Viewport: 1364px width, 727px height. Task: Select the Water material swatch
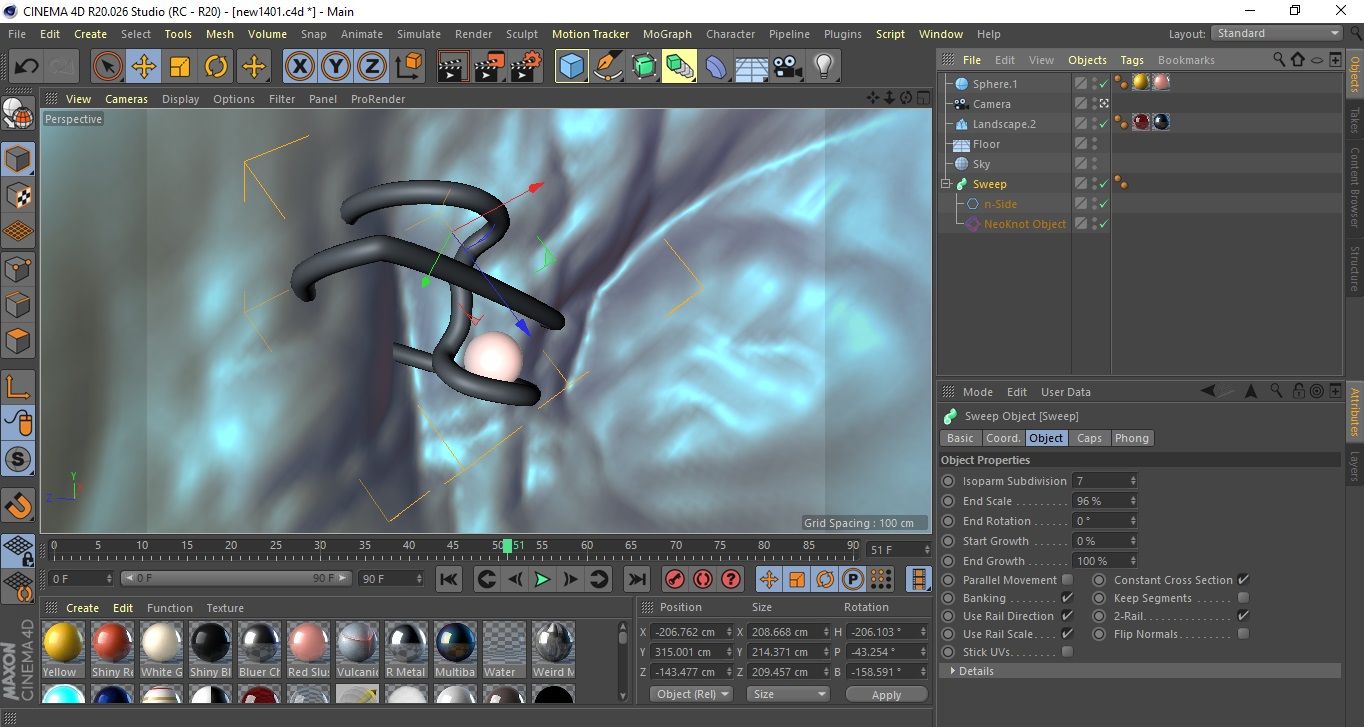pyautogui.click(x=504, y=649)
